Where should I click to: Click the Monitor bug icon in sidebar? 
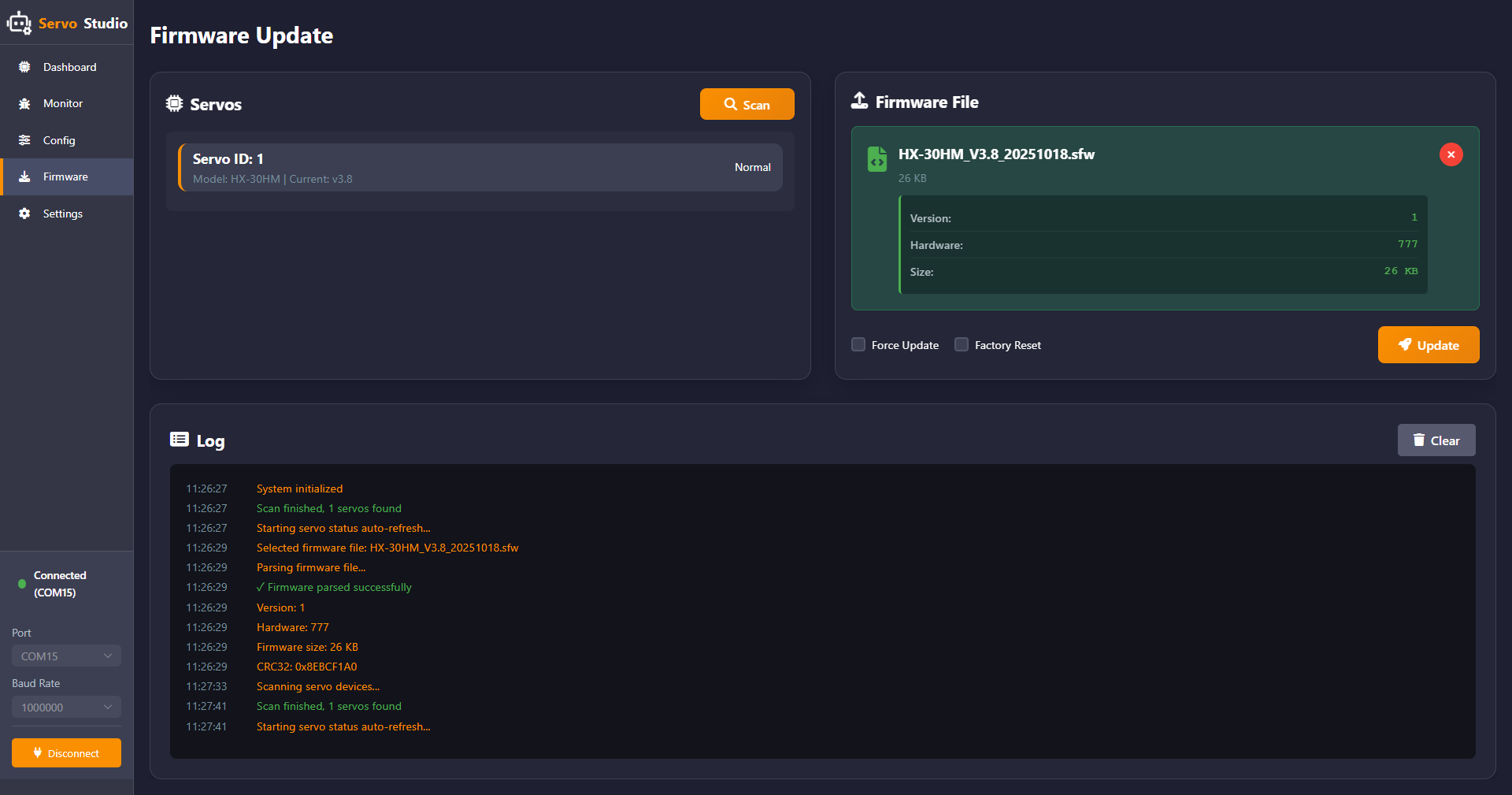point(24,103)
